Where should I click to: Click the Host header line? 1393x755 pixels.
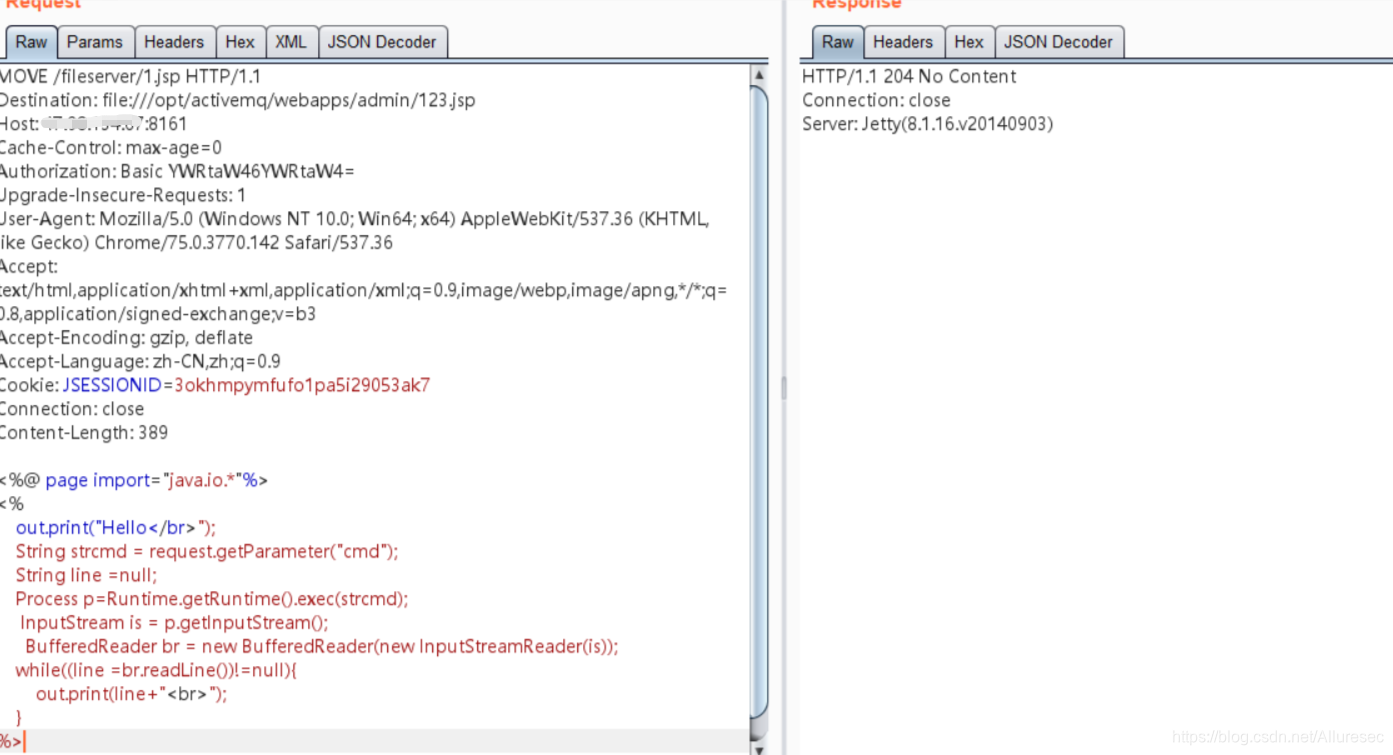[x=93, y=124]
